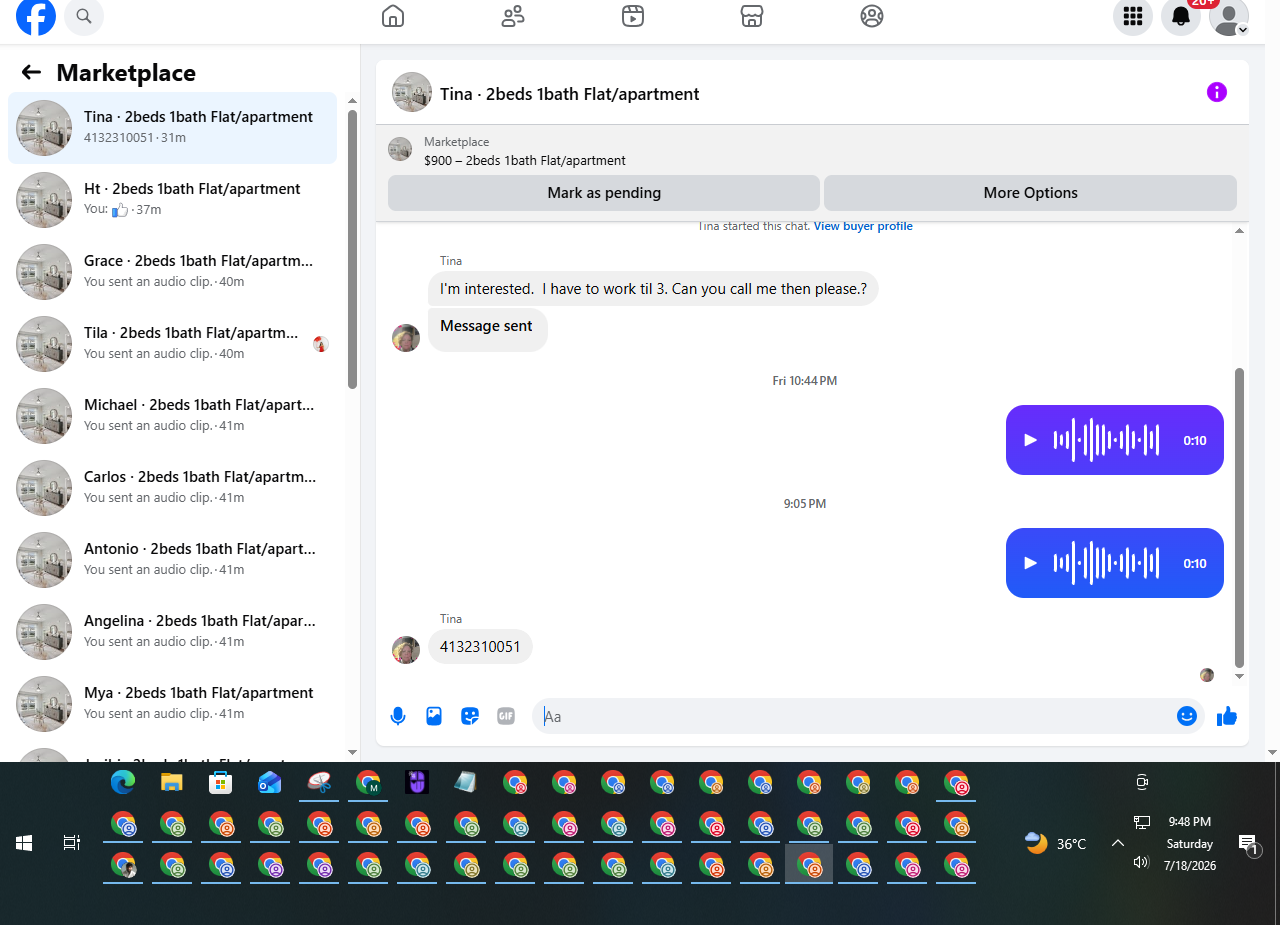Image resolution: width=1280 pixels, height=925 pixels.
Task: Click the chat messages scrollbar thumb
Action: tap(1240, 518)
